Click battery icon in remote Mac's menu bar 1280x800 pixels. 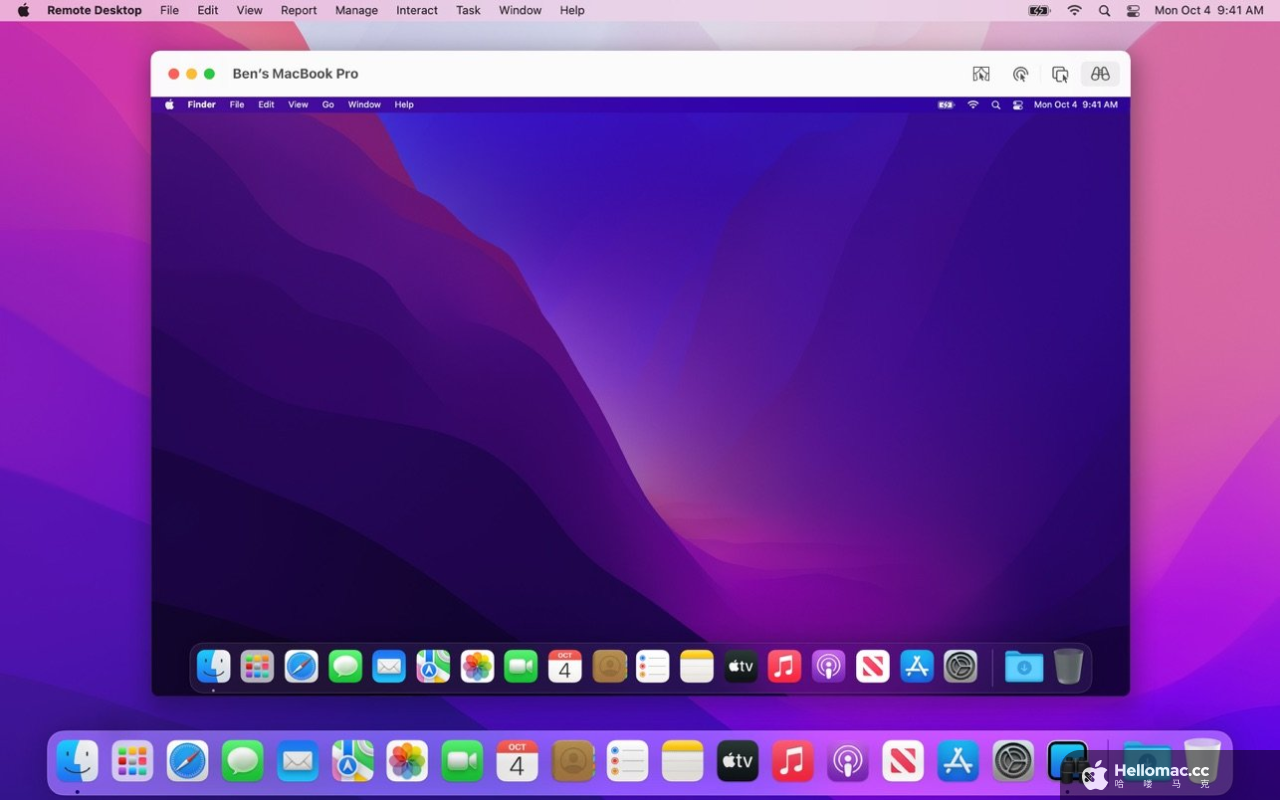pos(946,105)
